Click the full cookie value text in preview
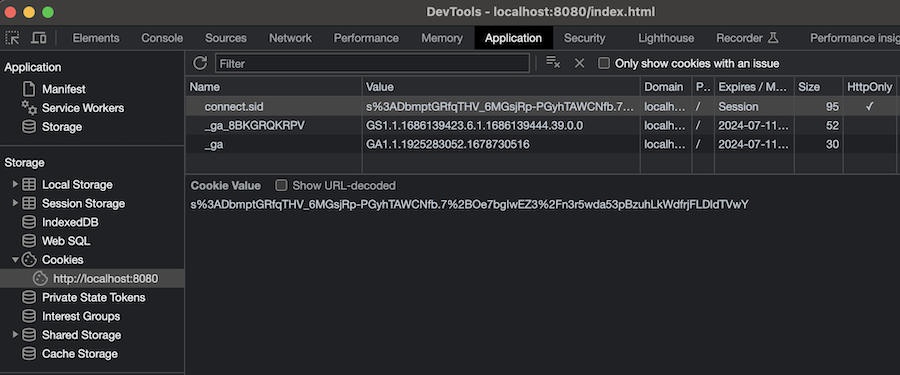Screen dimensions: 900x375 470,204
